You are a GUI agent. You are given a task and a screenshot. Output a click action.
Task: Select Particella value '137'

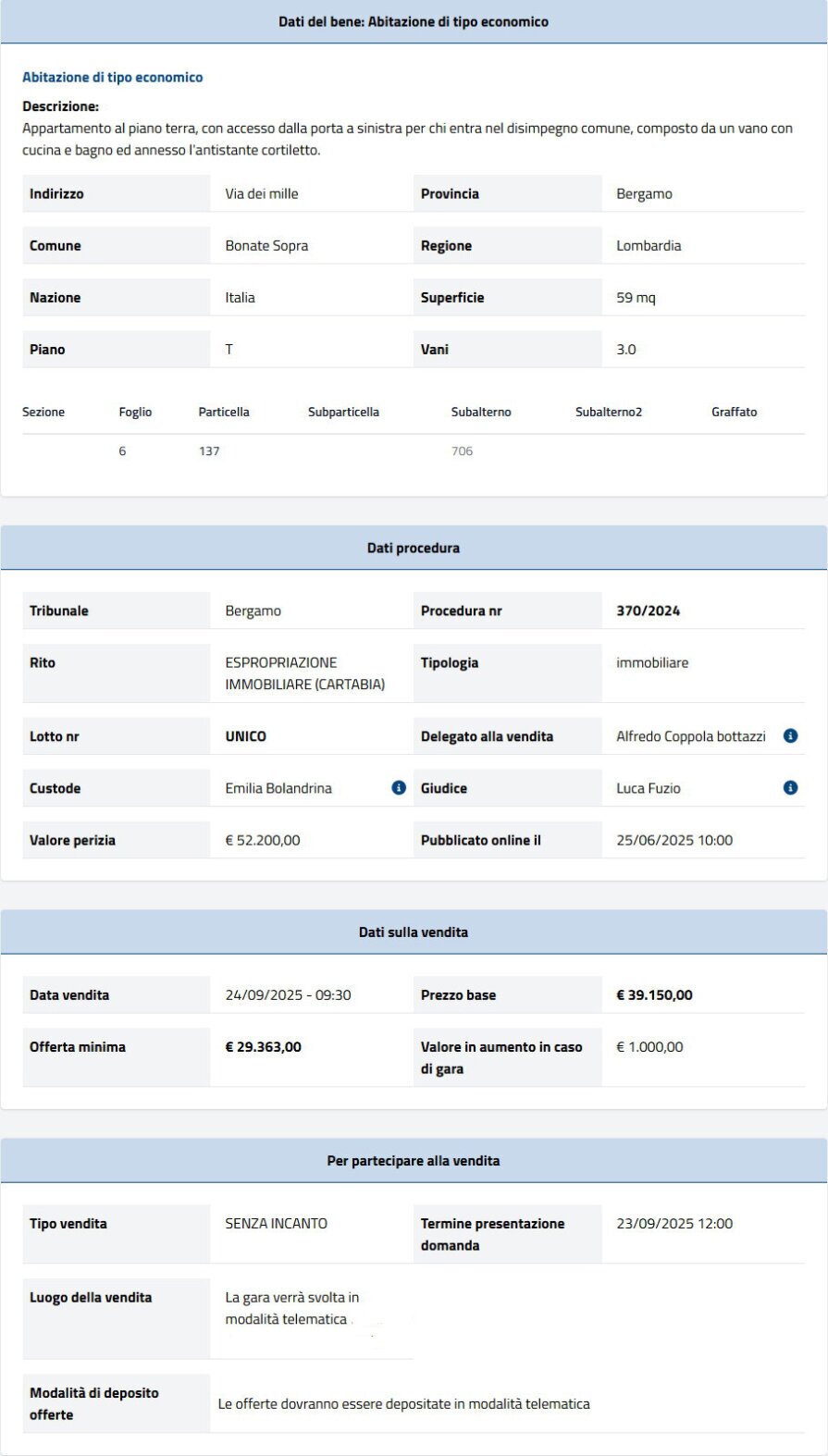[209, 451]
